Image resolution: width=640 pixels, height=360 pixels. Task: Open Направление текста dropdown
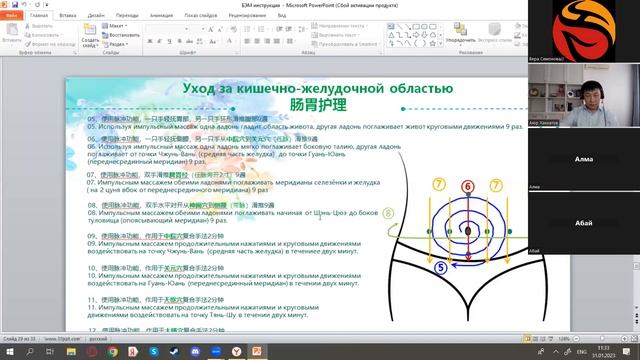pos(340,26)
